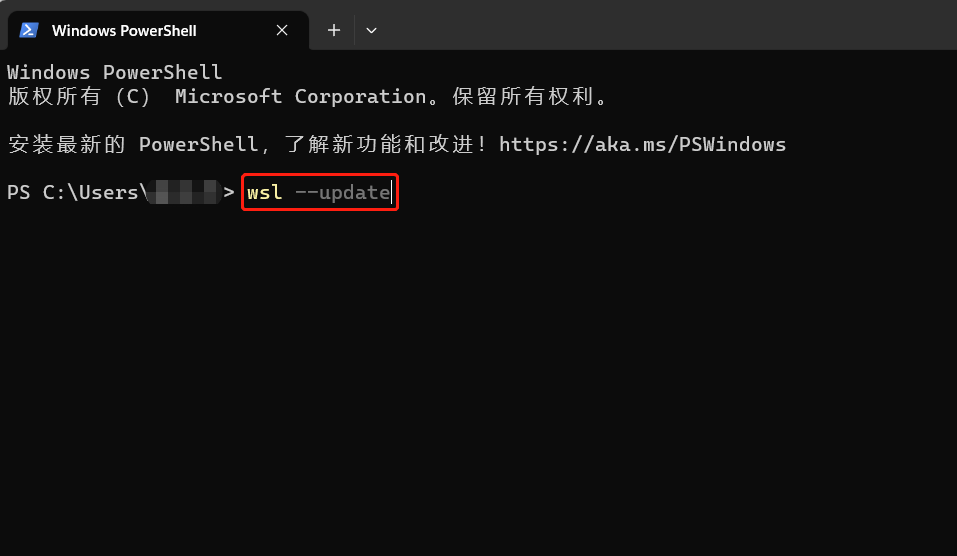
Task: Click the prompt's greater-than symbol
Action: (x=229, y=192)
